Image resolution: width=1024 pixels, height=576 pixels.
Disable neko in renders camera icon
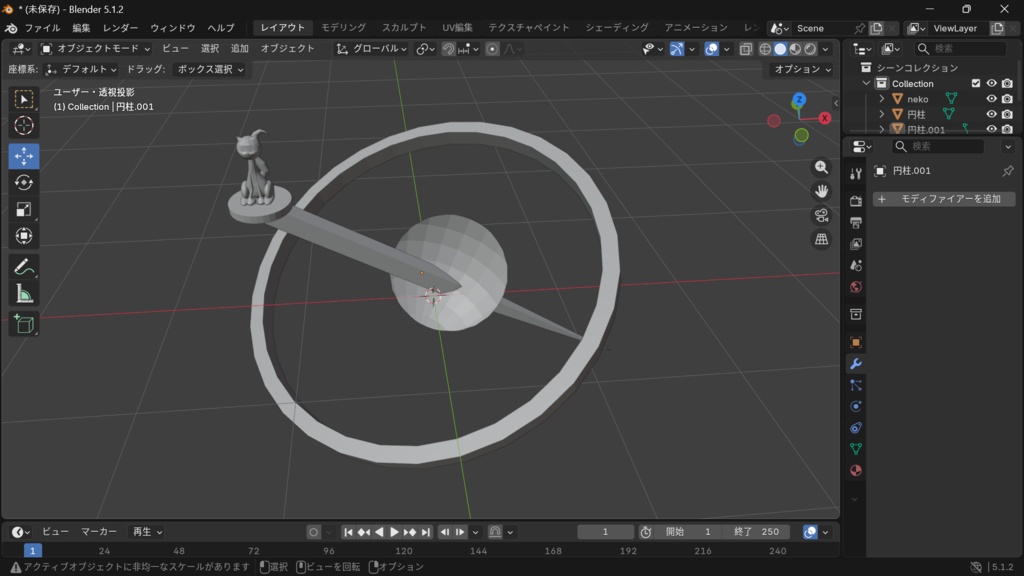pyautogui.click(x=1007, y=99)
